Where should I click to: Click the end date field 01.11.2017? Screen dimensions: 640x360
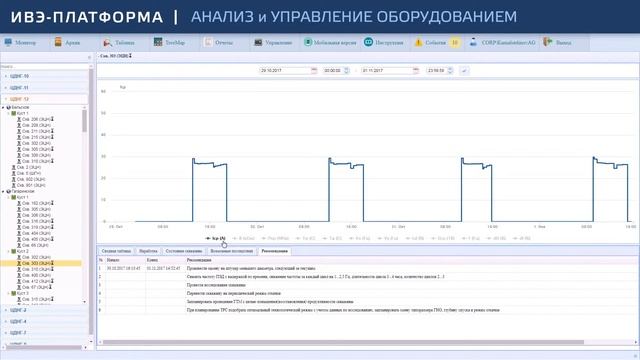tap(387, 71)
